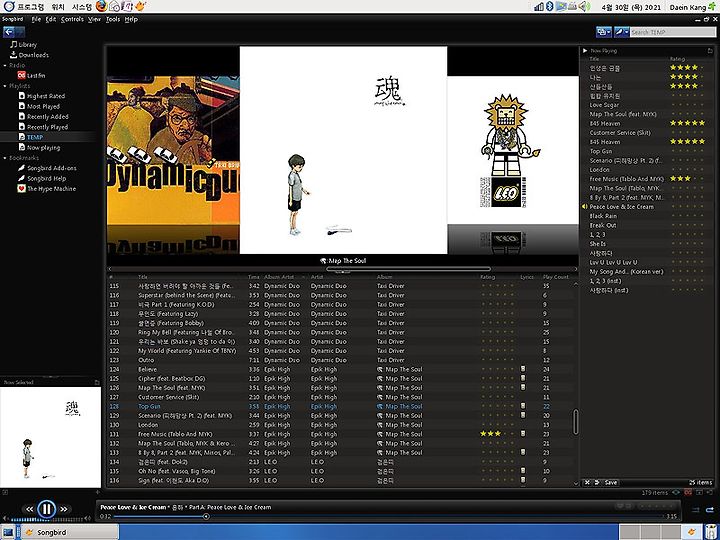Click the track list vertical scrollbar
720x540 pixels.
(x=575, y=422)
